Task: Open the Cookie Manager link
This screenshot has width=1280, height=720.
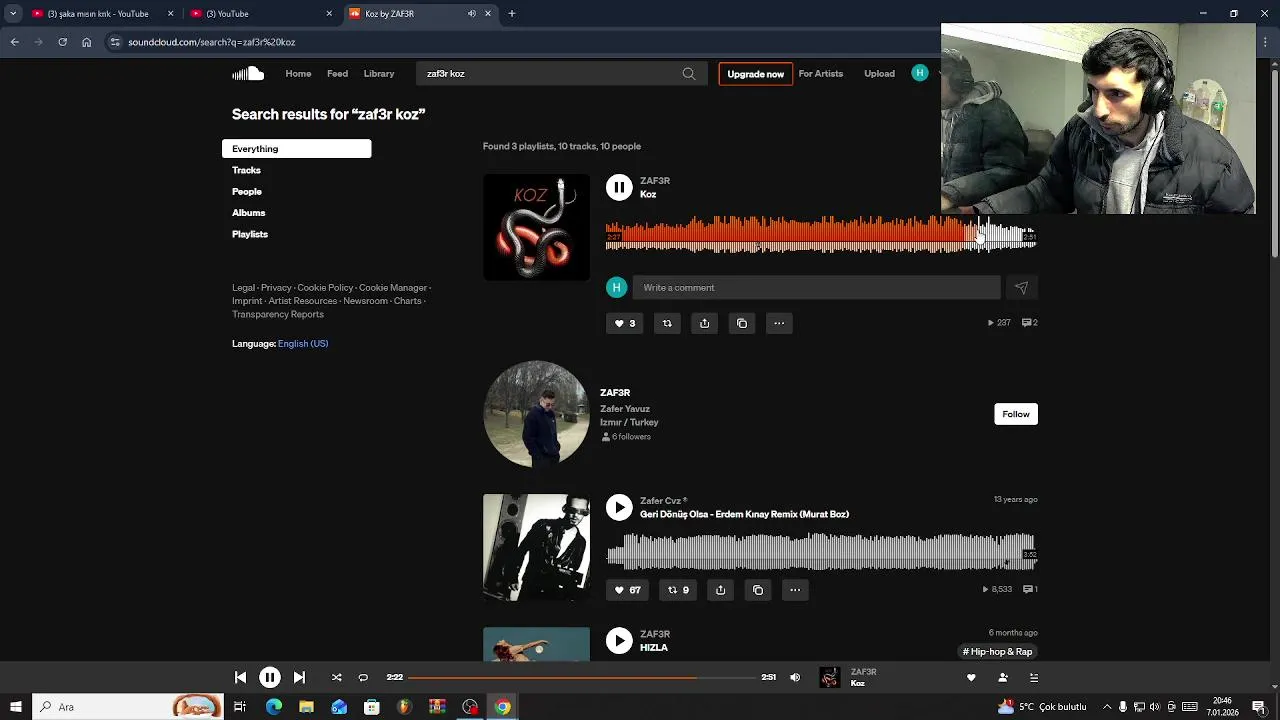Action: coord(393,288)
